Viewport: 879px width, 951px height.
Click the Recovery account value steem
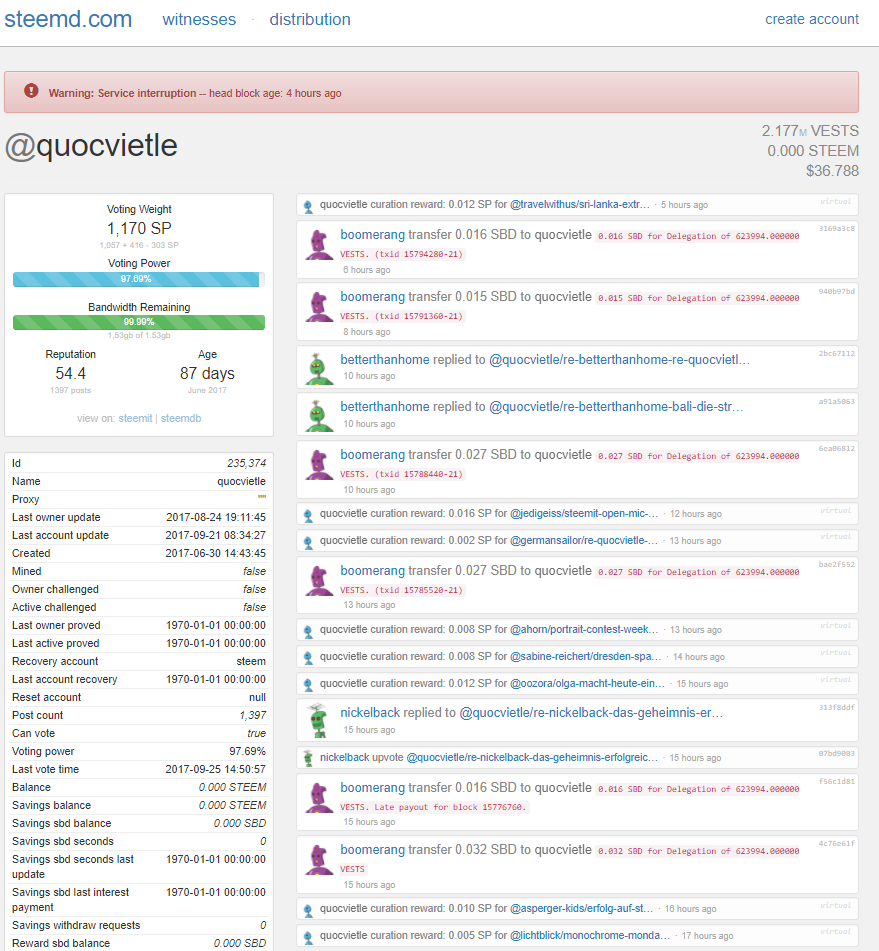point(251,662)
